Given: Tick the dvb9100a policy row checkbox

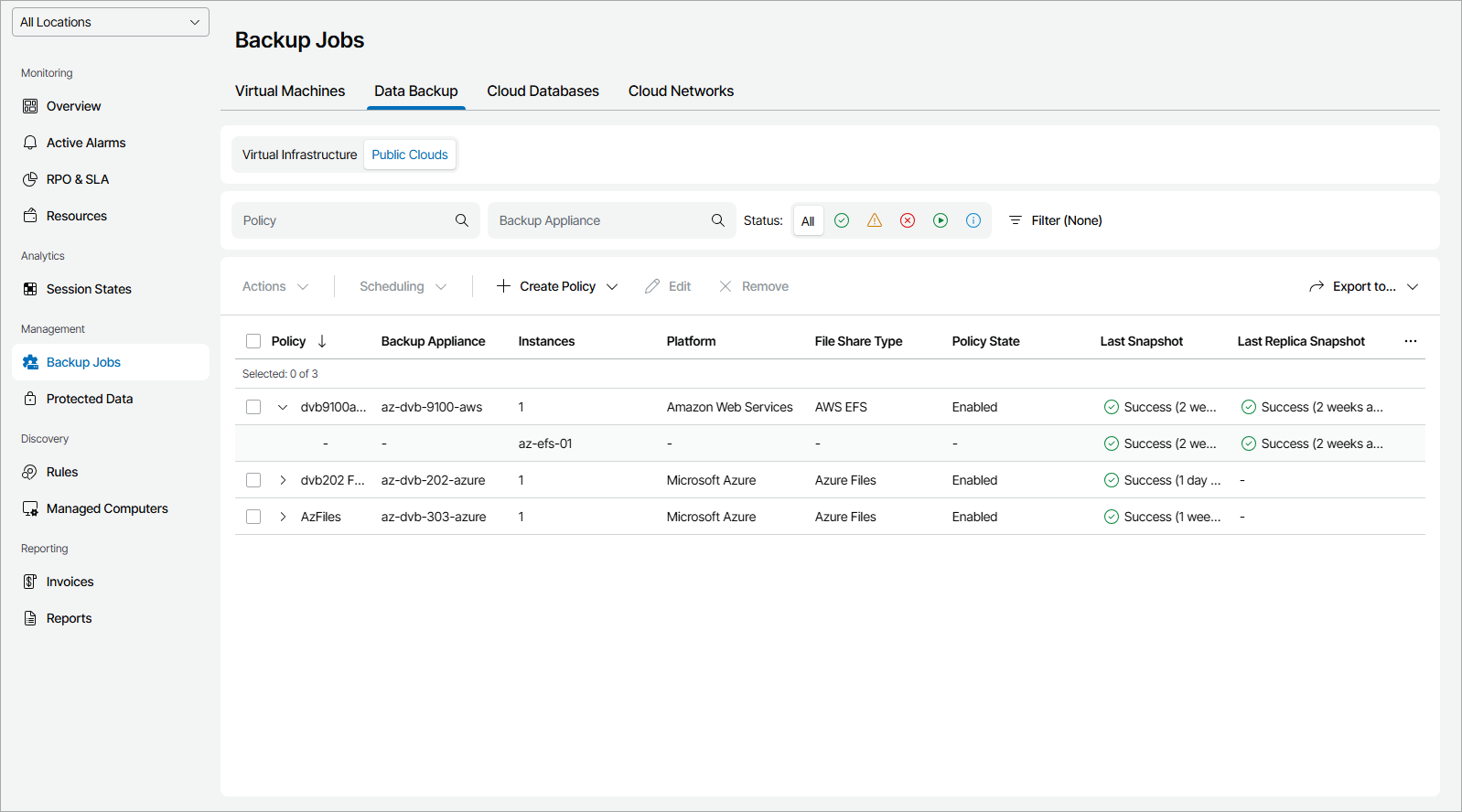Looking at the screenshot, I should coord(253,407).
